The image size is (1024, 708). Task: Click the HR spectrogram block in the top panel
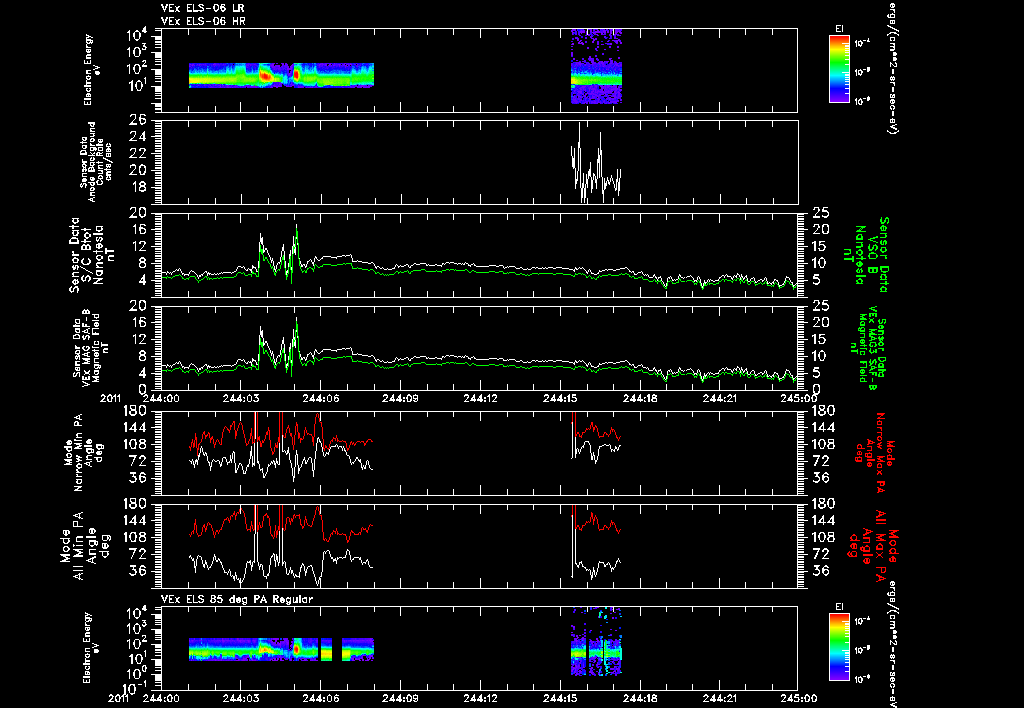coord(596,66)
